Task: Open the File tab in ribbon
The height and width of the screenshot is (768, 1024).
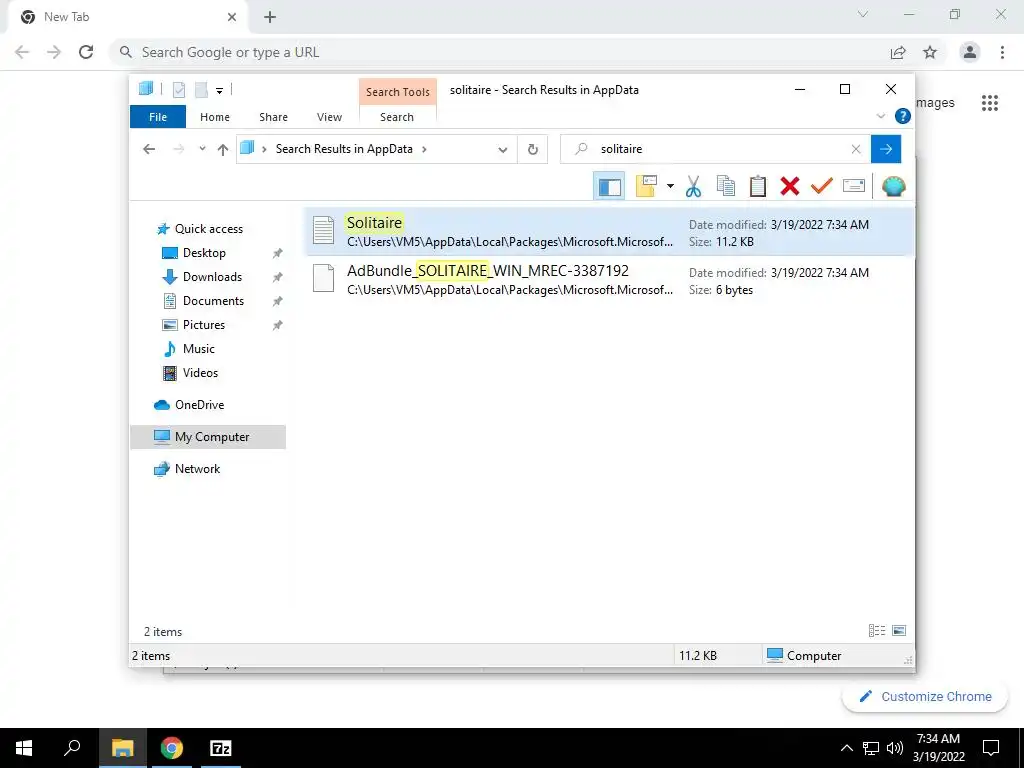Action: pyautogui.click(x=158, y=117)
